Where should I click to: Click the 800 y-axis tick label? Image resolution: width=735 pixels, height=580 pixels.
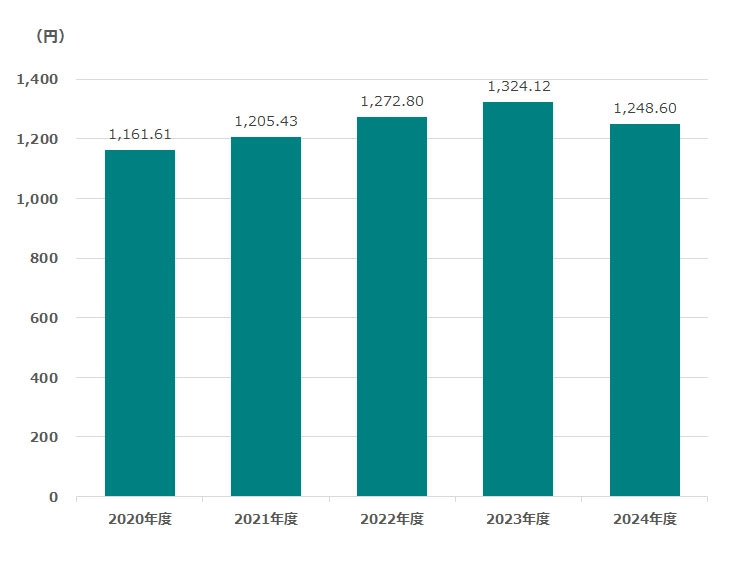pyautogui.click(x=44, y=258)
